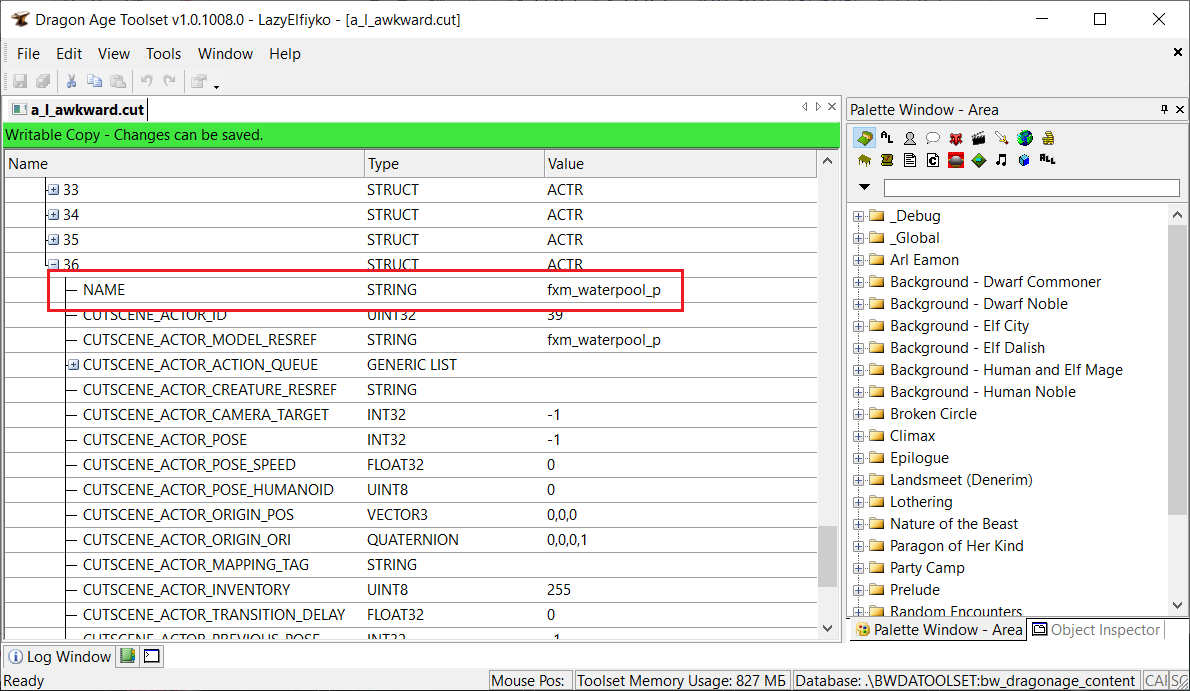This screenshot has width=1190, height=691.
Task: Click the Save All toolbar icon
Action: 43,80
